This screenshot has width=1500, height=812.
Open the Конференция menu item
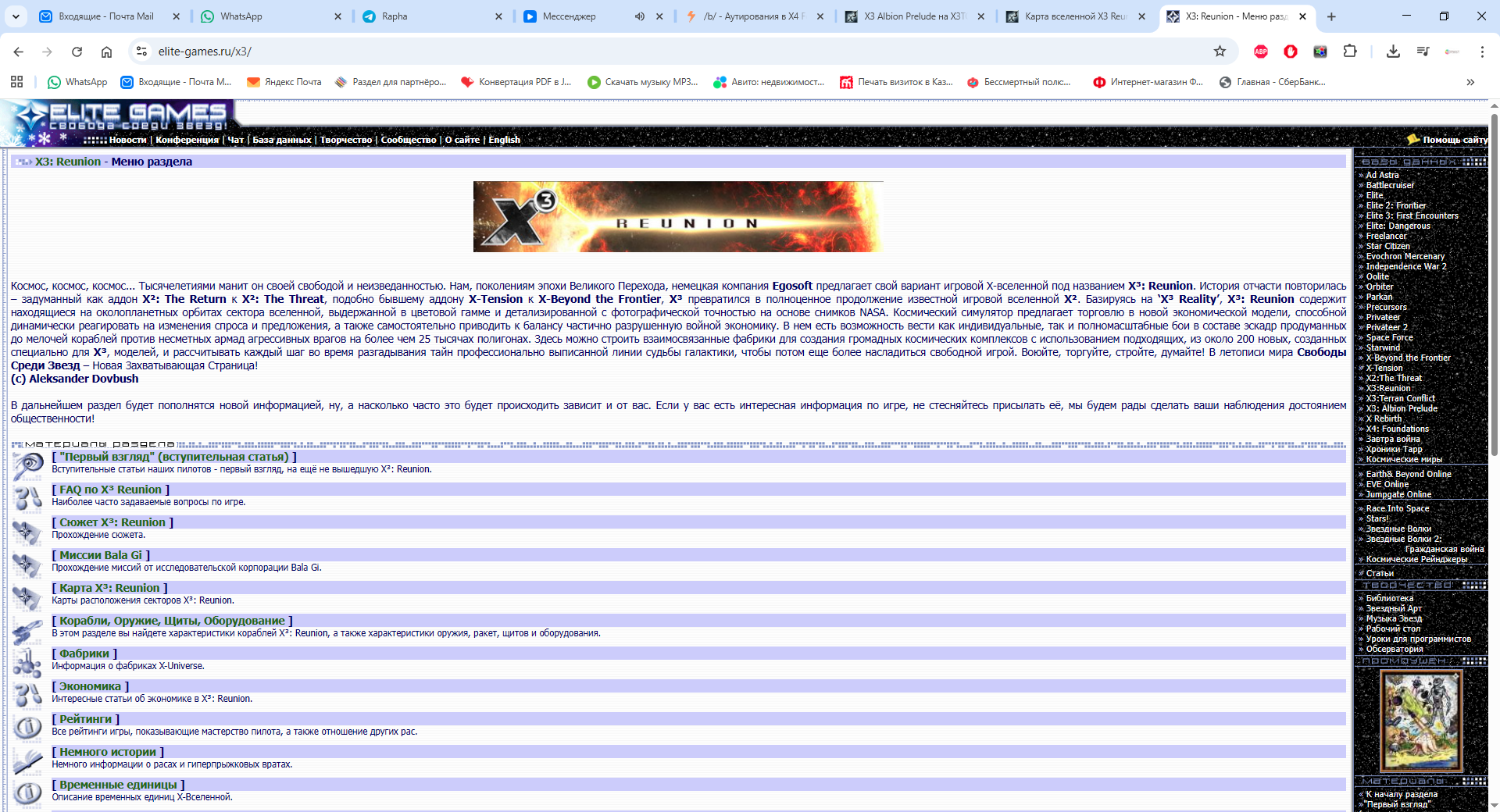pos(187,140)
